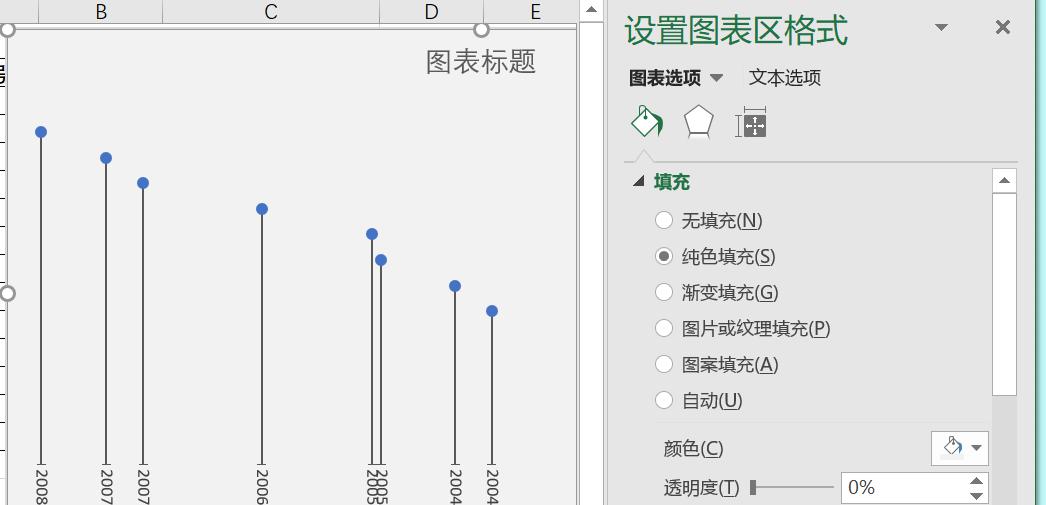This screenshot has height=505, width=1046.
Task: Open the Fill & Line paint bucket tab
Action: click(x=646, y=122)
